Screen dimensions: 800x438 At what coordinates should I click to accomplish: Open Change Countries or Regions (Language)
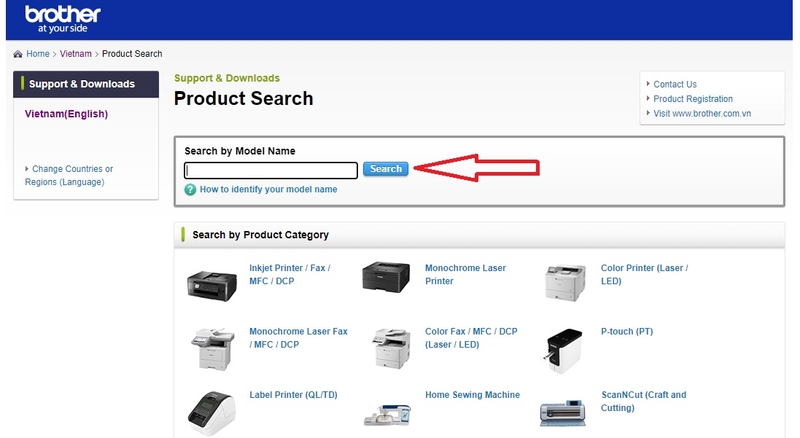[69, 175]
